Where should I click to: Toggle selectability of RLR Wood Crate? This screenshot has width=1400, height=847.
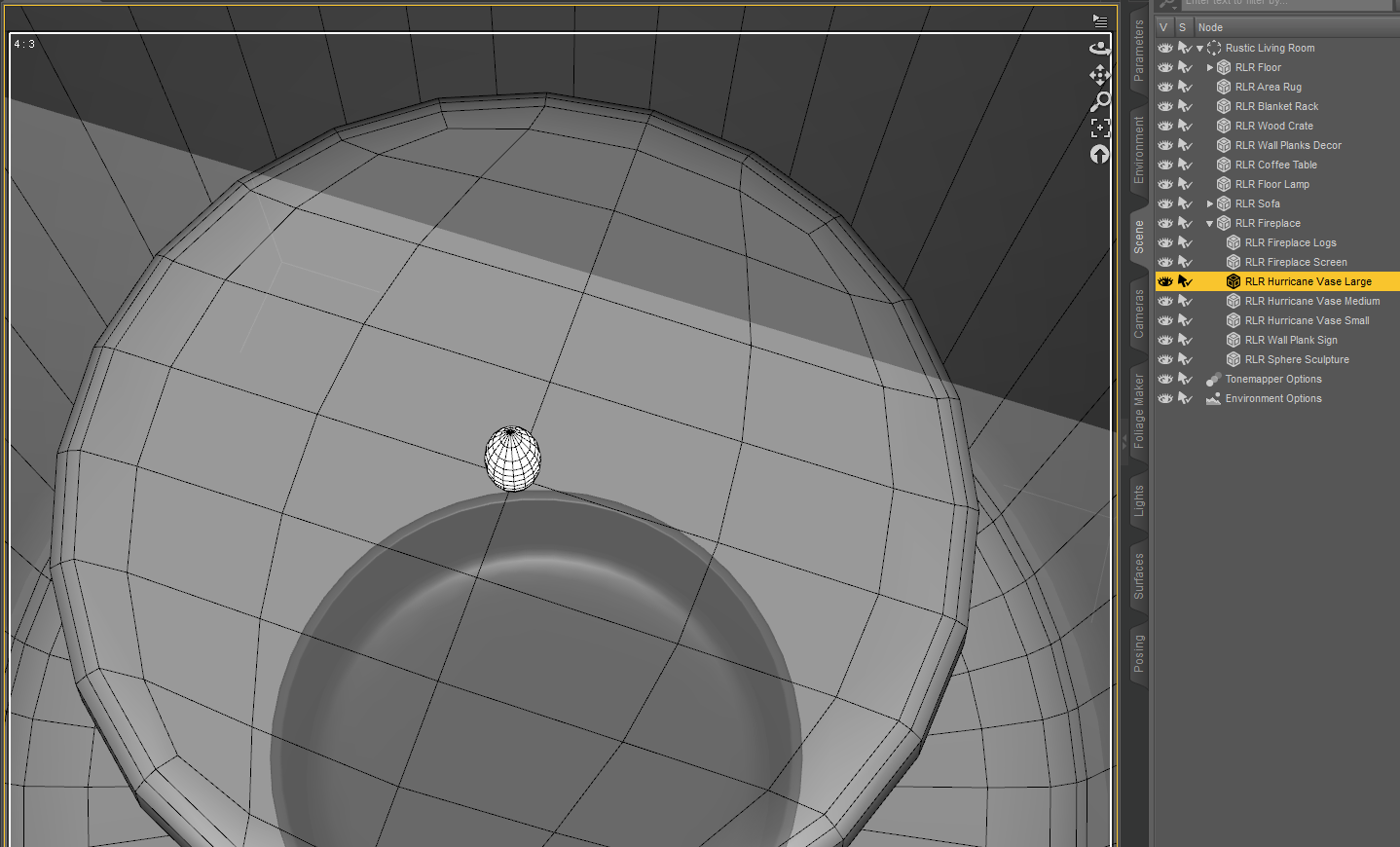coord(1185,126)
